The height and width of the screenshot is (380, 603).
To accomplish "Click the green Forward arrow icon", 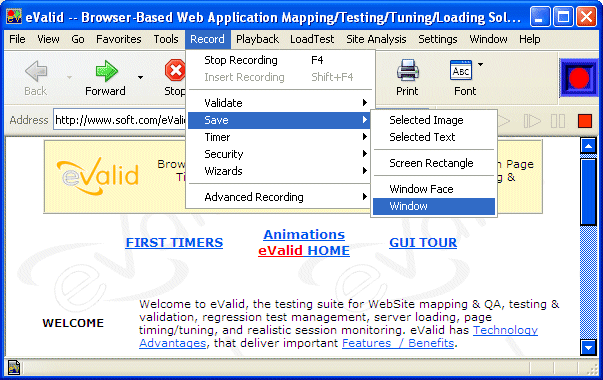I will 106,71.
